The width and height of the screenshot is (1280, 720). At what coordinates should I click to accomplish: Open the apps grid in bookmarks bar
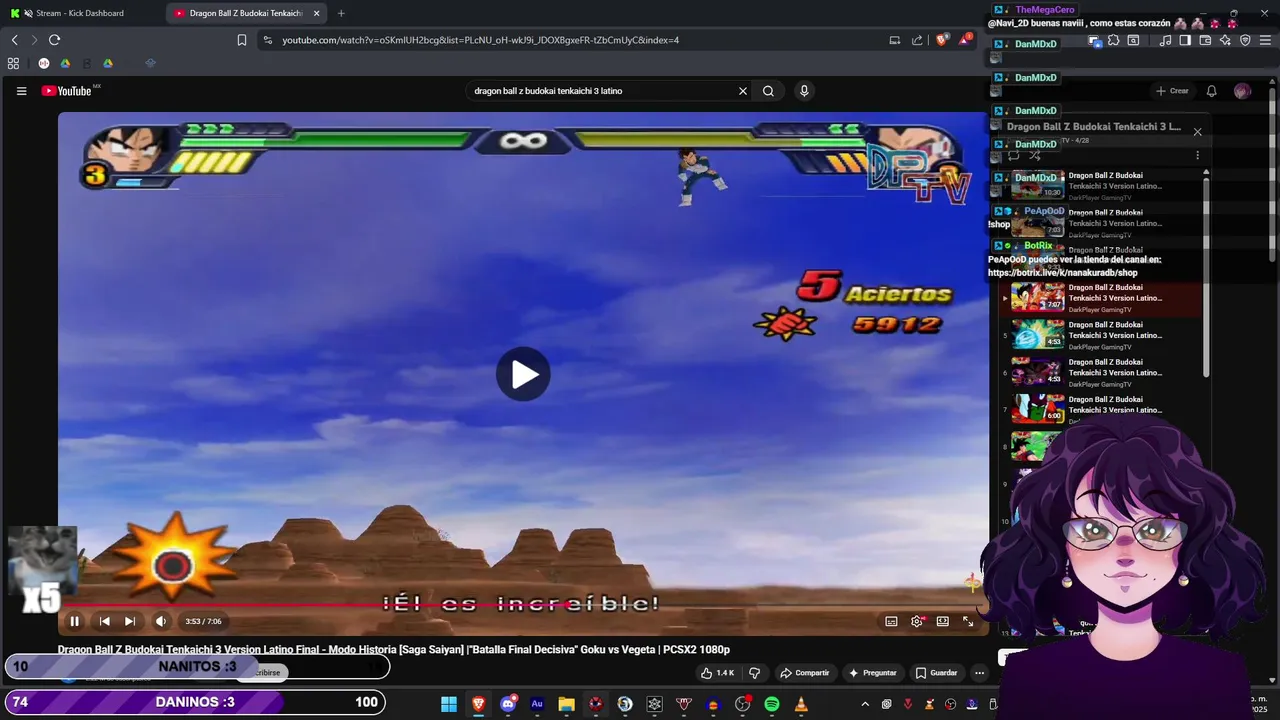pos(13,63)
